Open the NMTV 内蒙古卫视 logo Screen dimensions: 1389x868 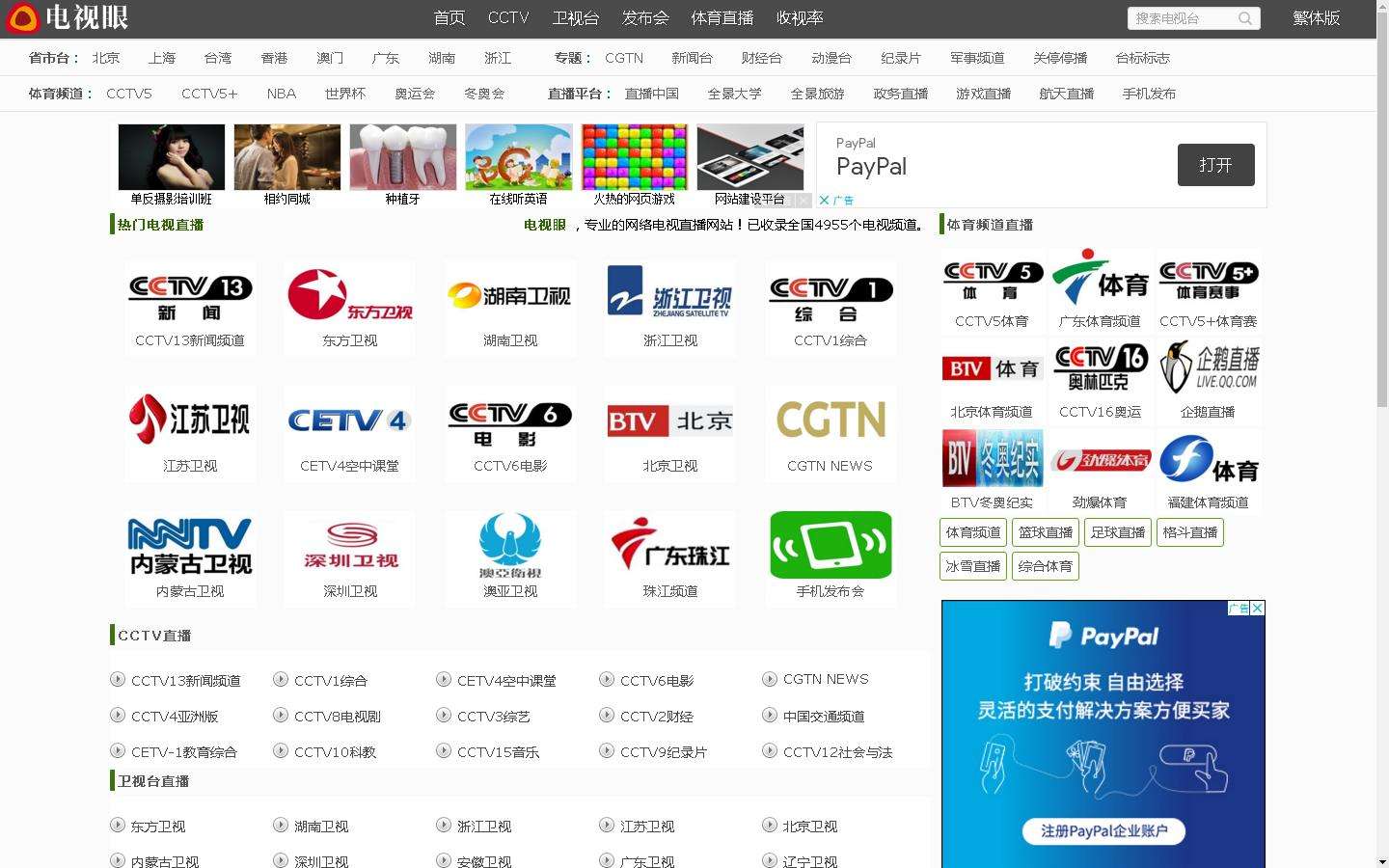[x=190, y=546]
